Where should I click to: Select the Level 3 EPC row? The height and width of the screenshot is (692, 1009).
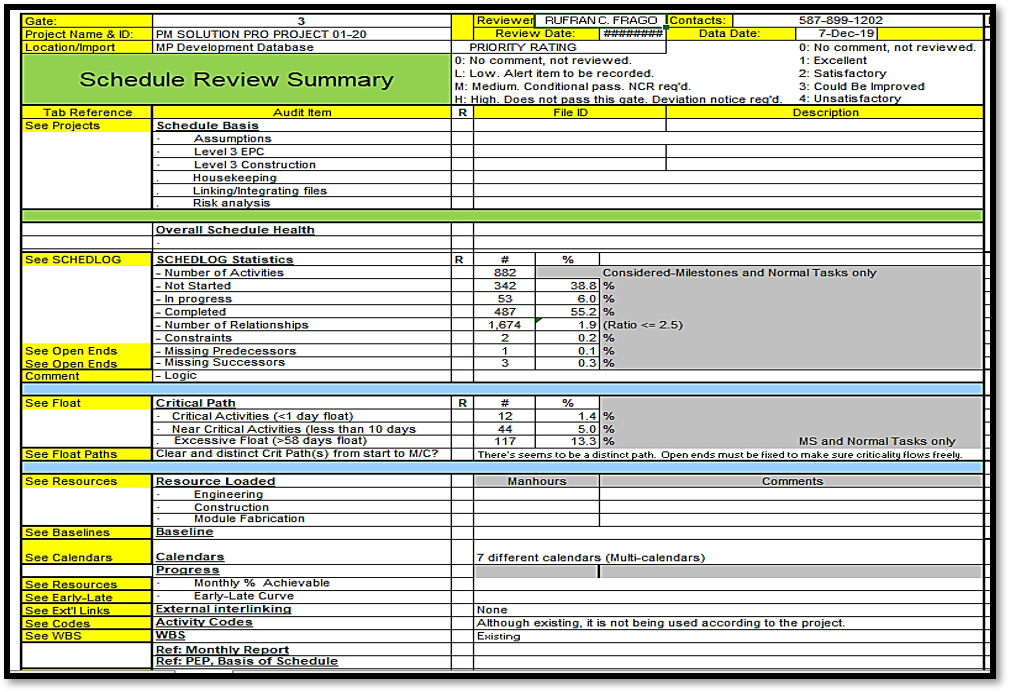point(302,152)
